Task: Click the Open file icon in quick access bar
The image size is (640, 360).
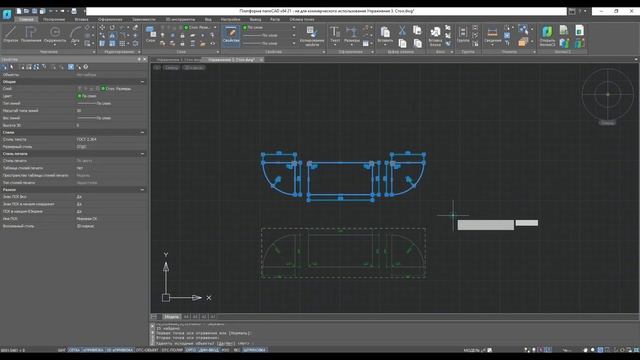Action: point(27,11)
